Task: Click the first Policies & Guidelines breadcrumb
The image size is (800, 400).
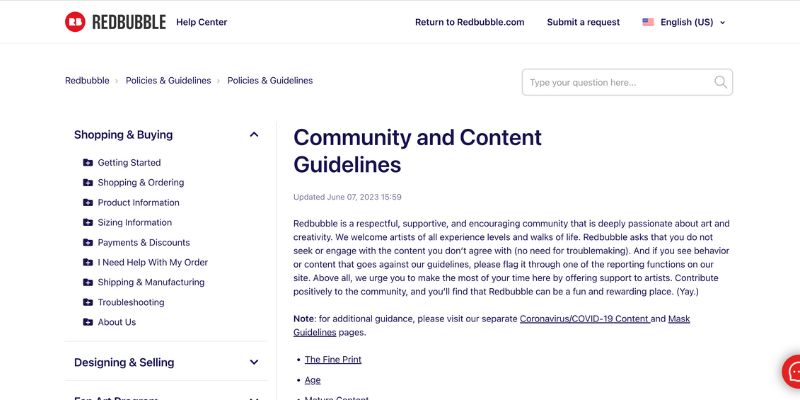Action: pyautogui.click(x=168, y=81)
